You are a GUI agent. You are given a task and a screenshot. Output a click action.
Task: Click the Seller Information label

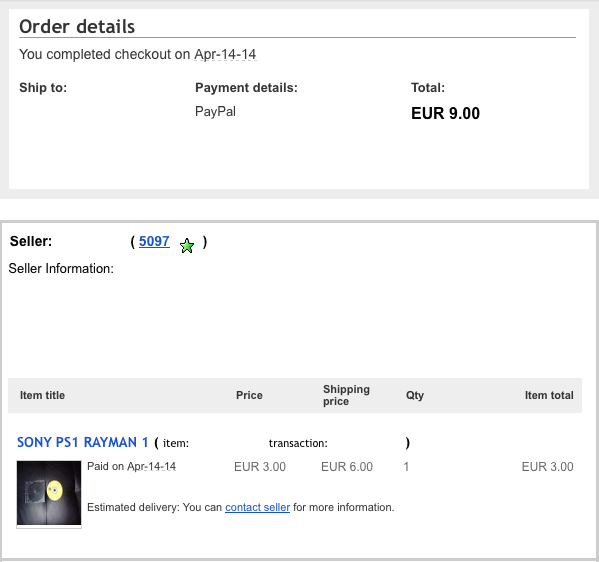pyautogui.click(x=61, y=269)
